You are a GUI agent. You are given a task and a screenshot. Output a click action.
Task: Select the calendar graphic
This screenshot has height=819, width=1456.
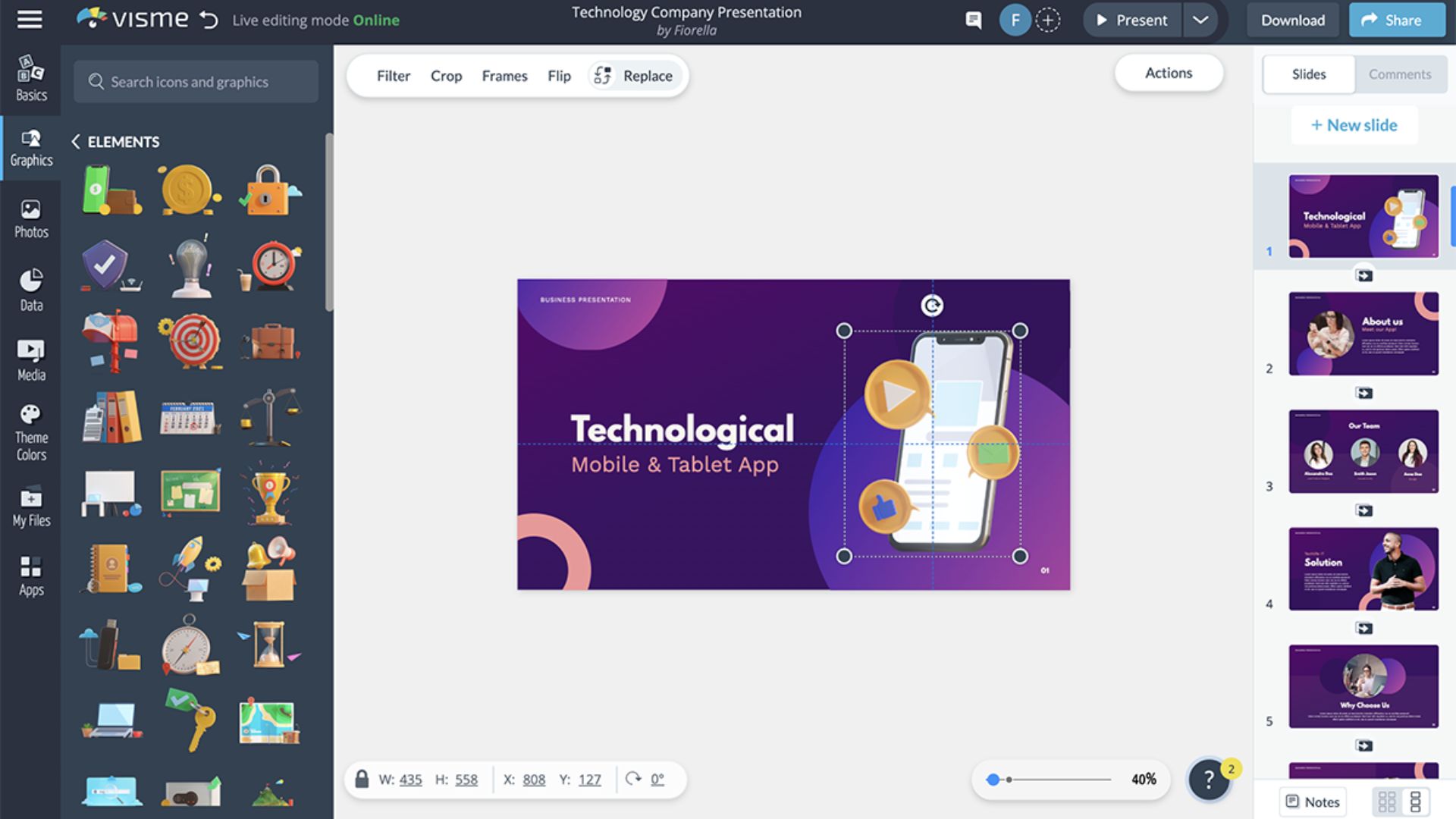(190, 417)
